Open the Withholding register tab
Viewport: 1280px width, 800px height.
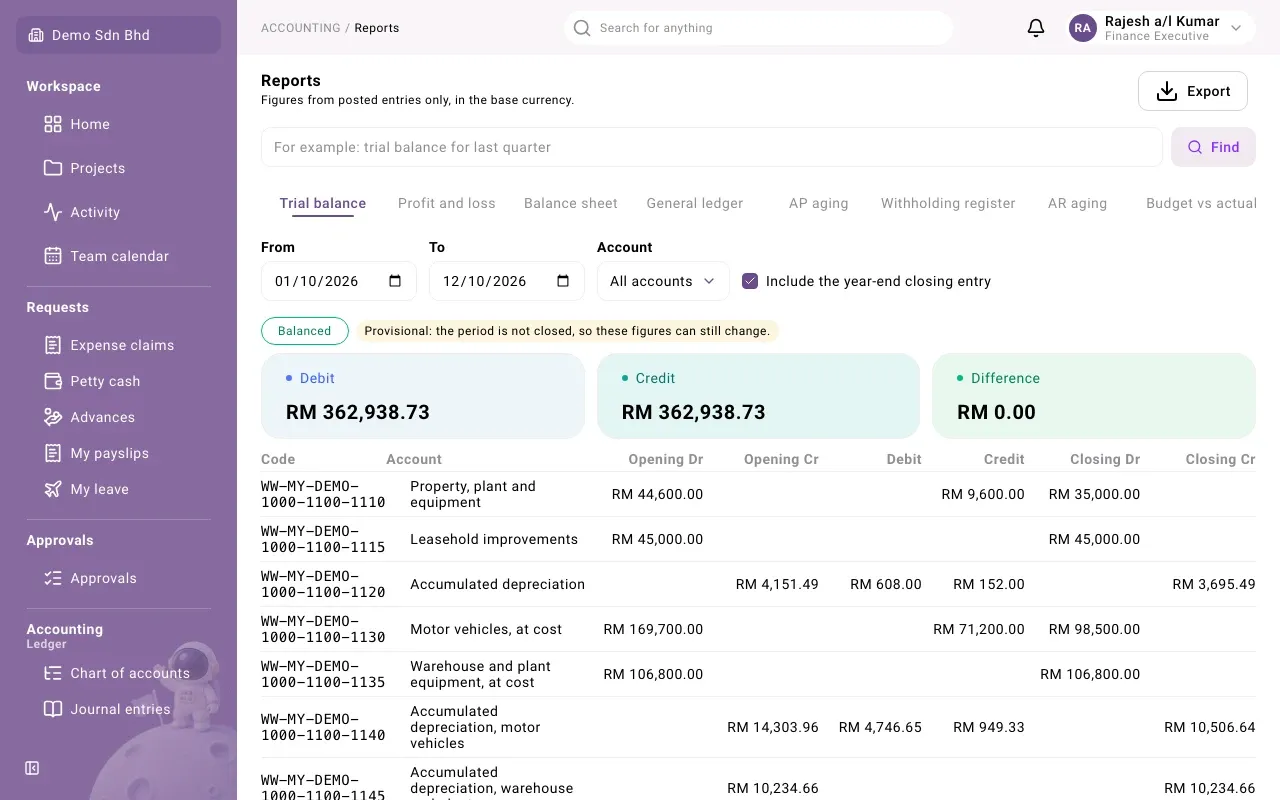948,203
